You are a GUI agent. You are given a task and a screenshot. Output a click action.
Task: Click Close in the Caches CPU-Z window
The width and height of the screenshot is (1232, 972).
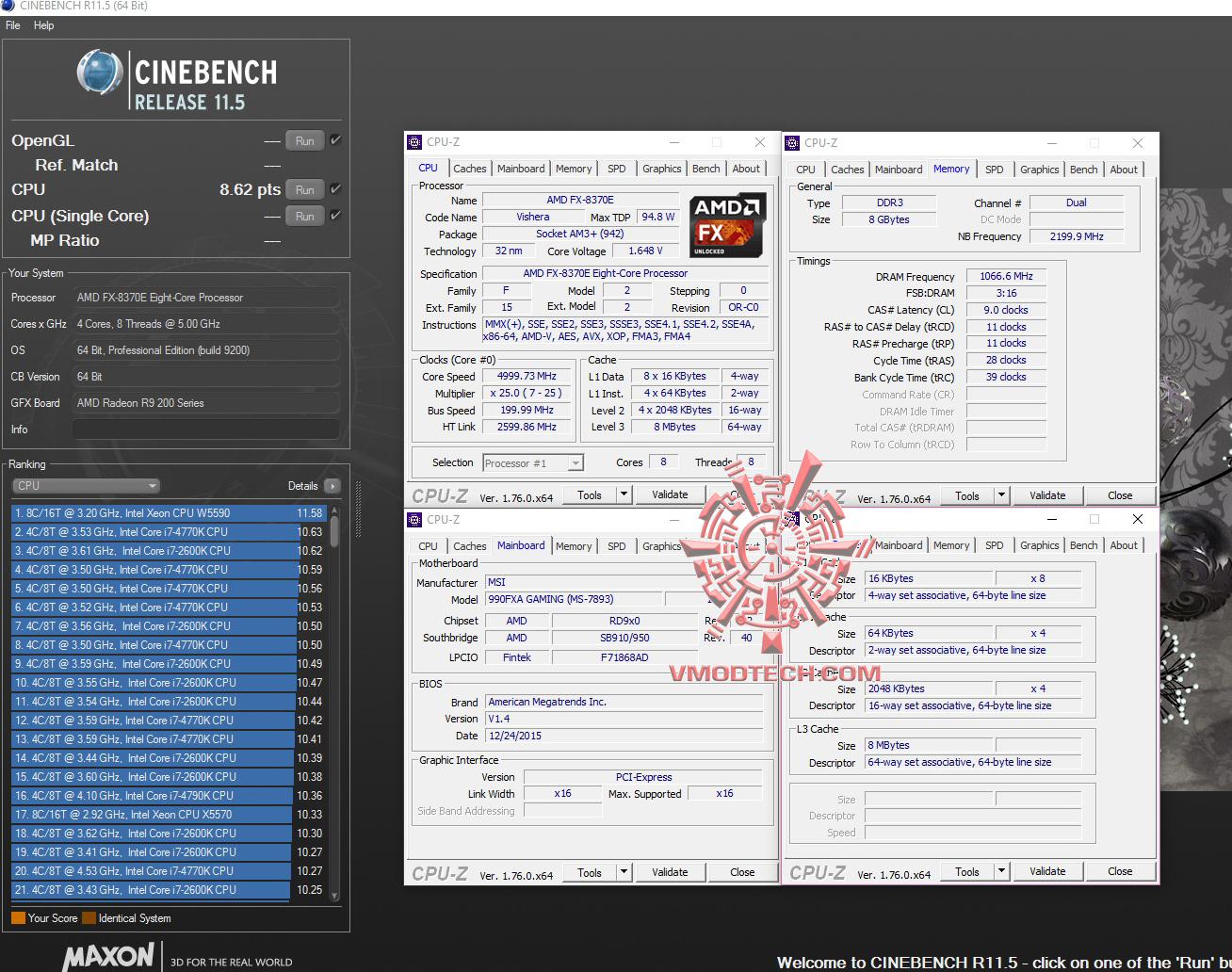click(x=1120, y=871)
